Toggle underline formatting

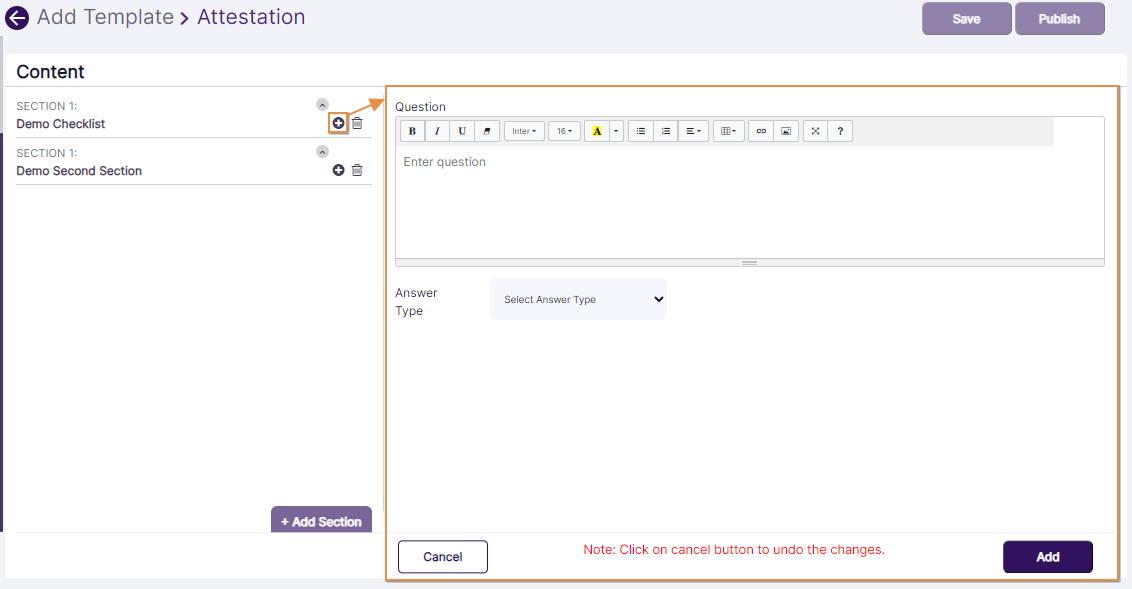[461, 130]
